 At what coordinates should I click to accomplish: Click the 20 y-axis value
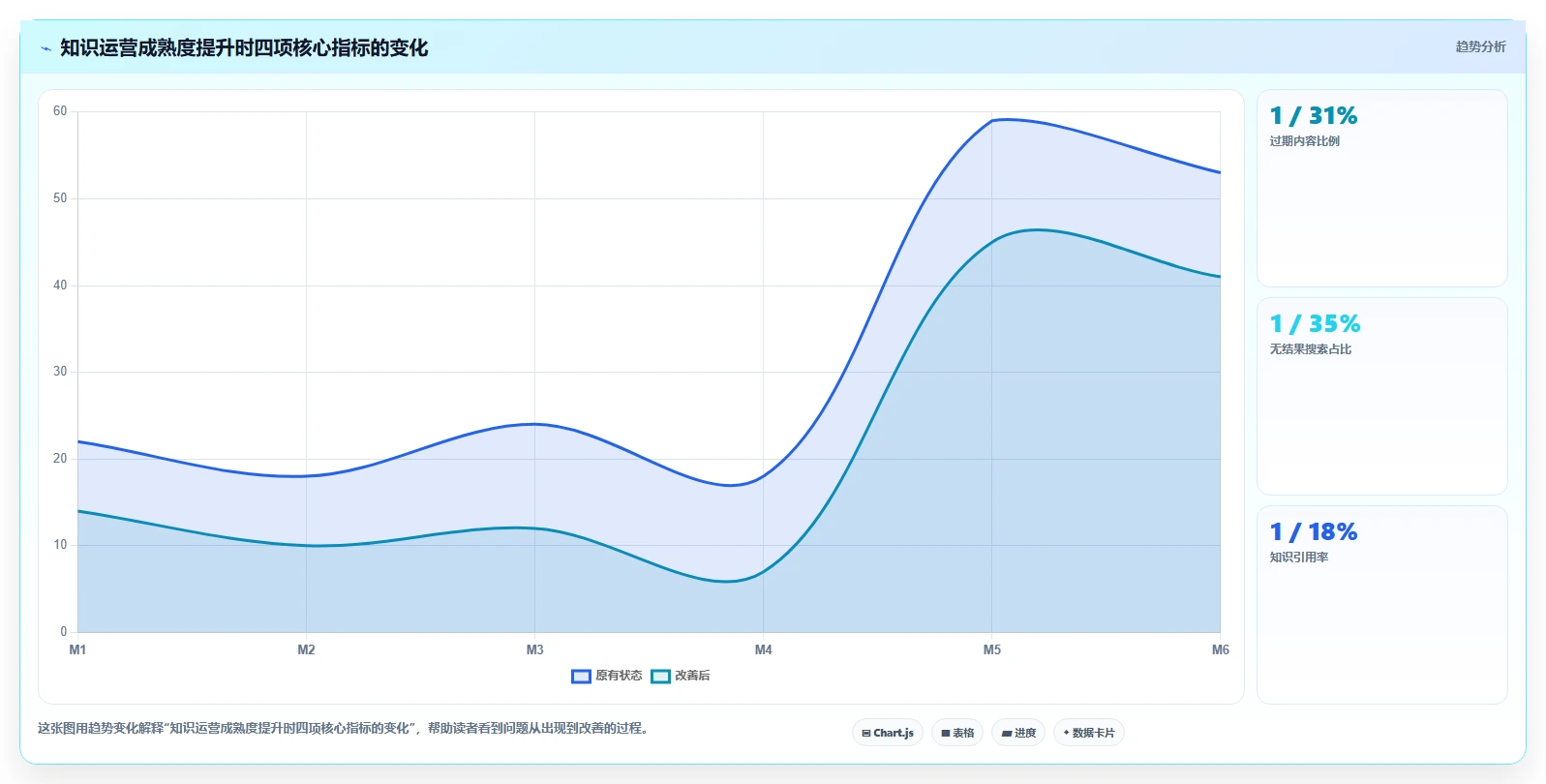(60, 459)
